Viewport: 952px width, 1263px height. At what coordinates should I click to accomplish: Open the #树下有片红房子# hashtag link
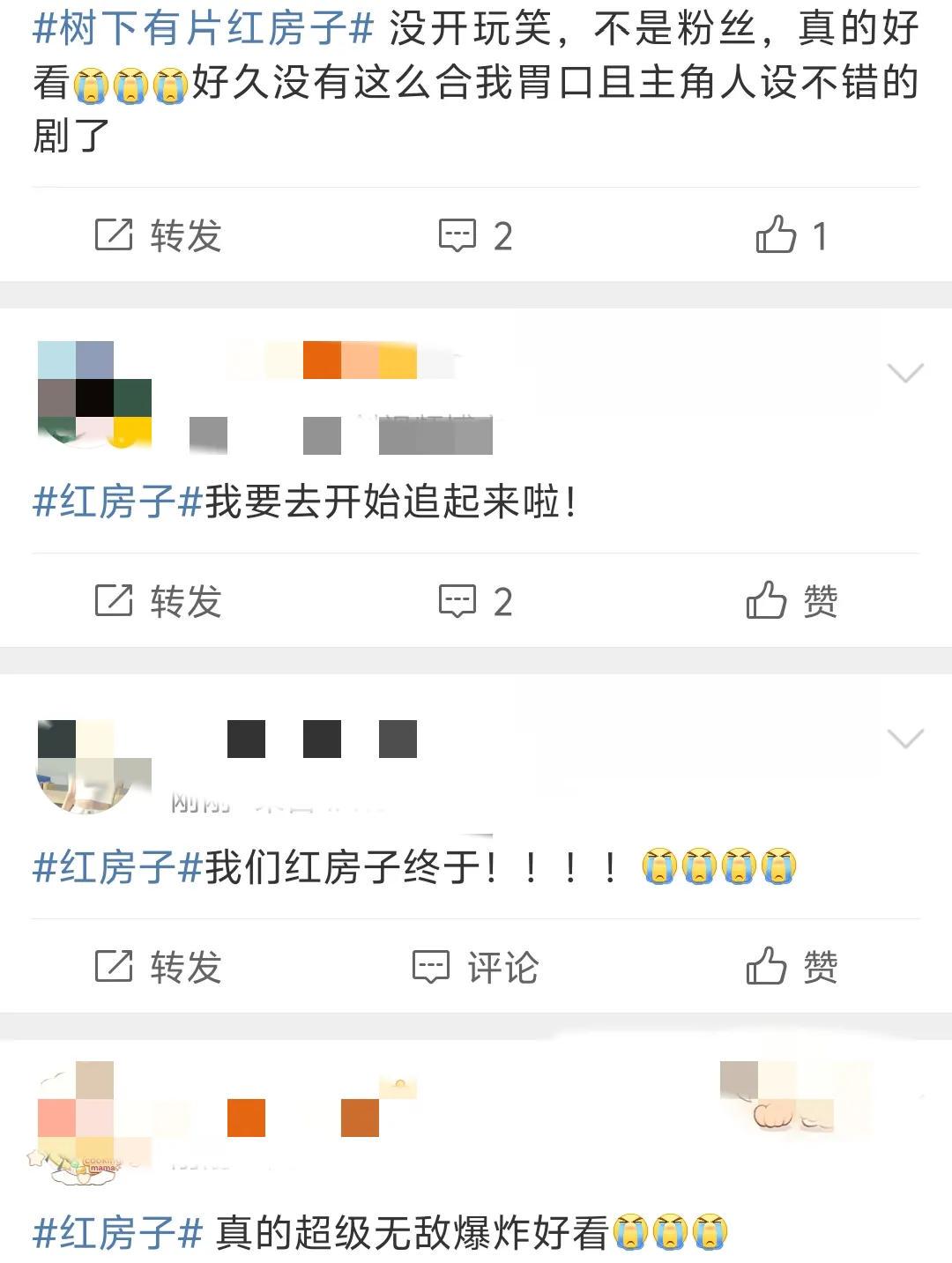(204, 29)
